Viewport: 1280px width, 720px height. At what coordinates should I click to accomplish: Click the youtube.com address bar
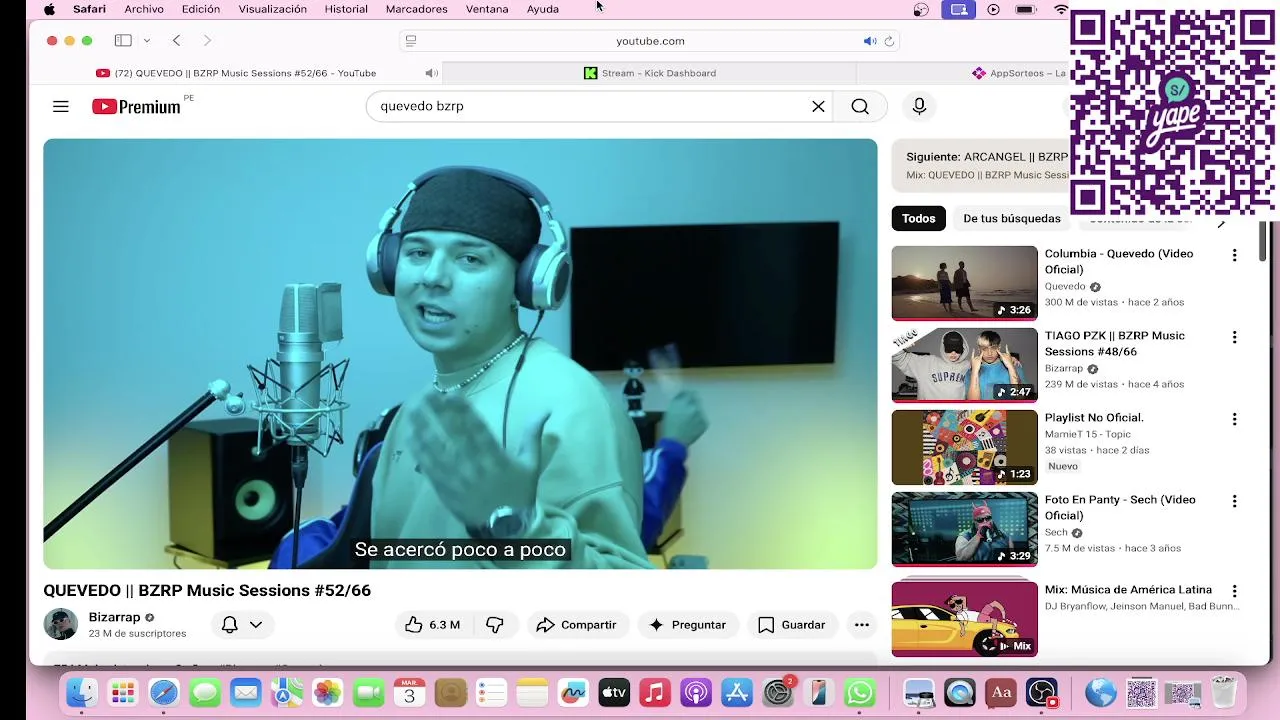[650, 41]
